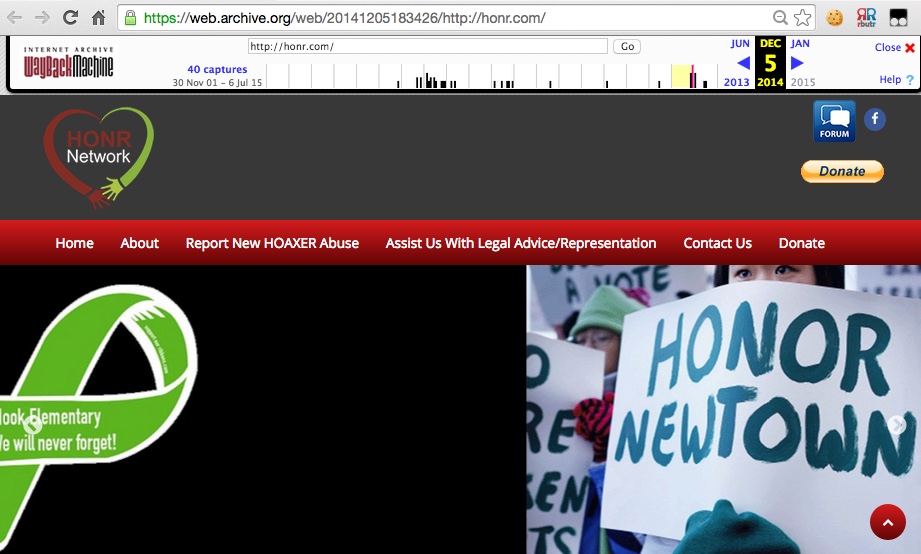Select the JAN next month link
The width and height of the screenshot is (921, 554).
tap(800, 43)
